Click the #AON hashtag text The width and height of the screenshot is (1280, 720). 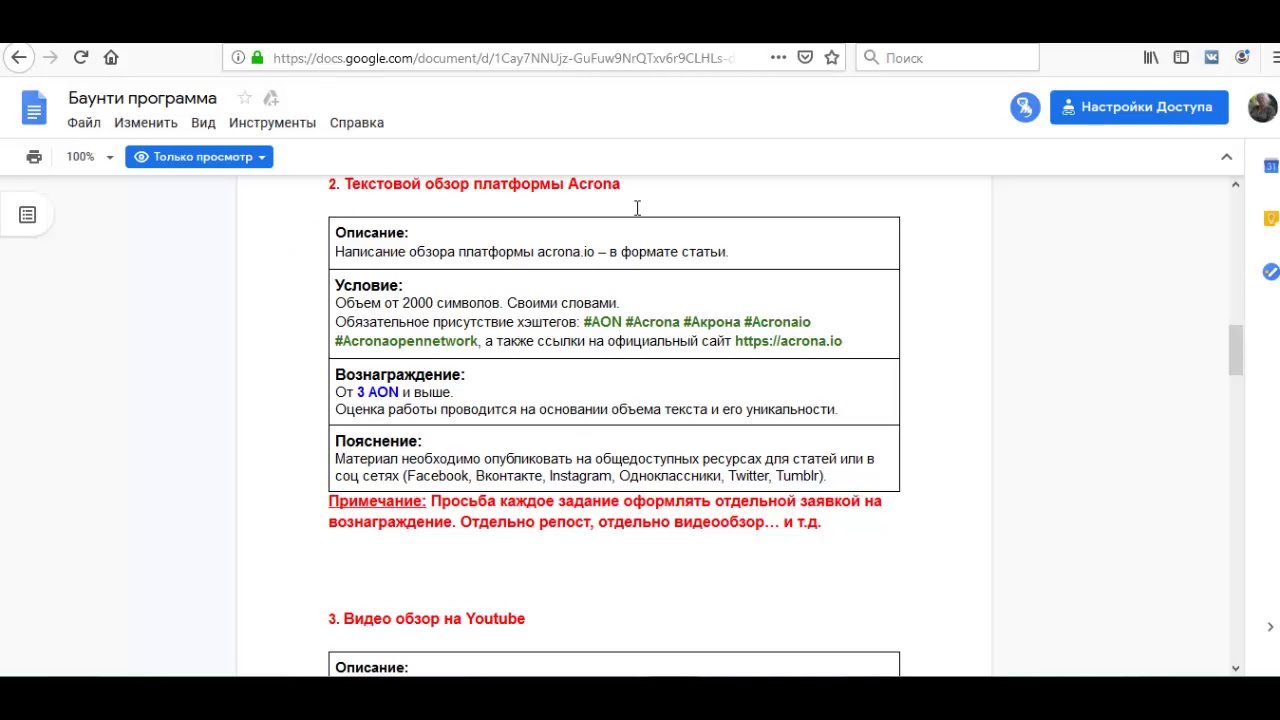602,322
